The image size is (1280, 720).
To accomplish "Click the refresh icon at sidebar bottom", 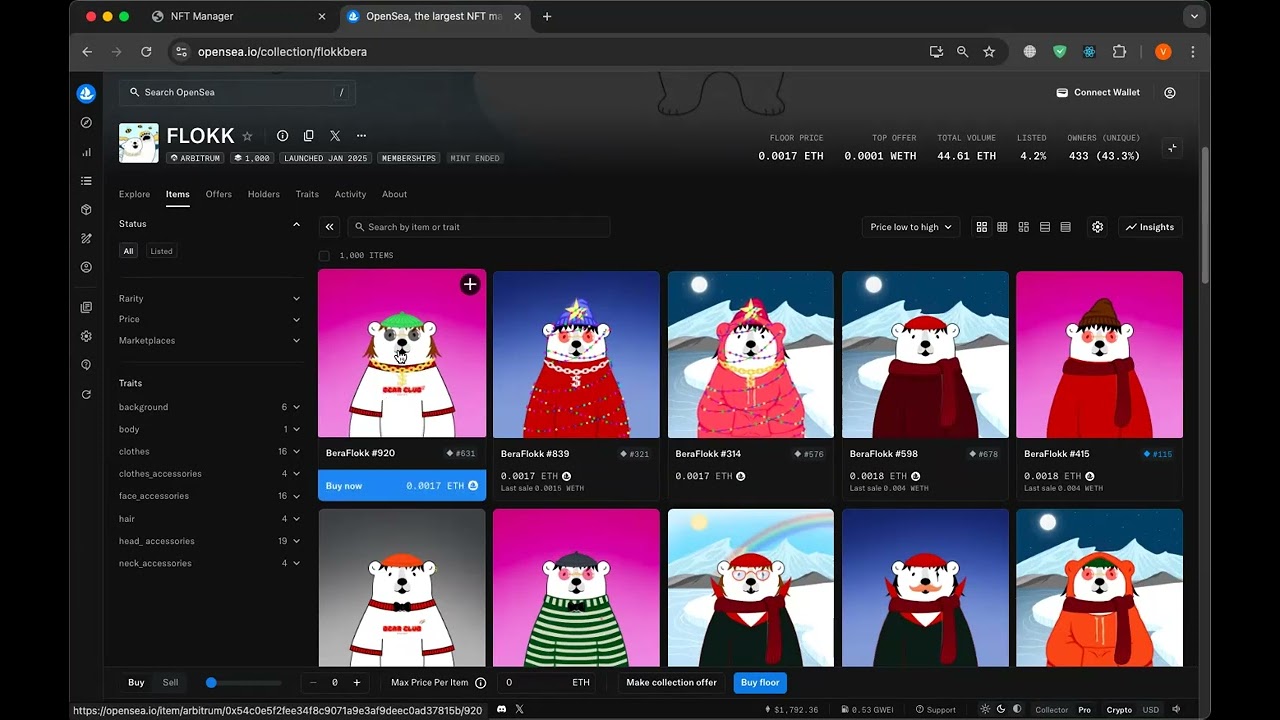I will tap(86, 395).
